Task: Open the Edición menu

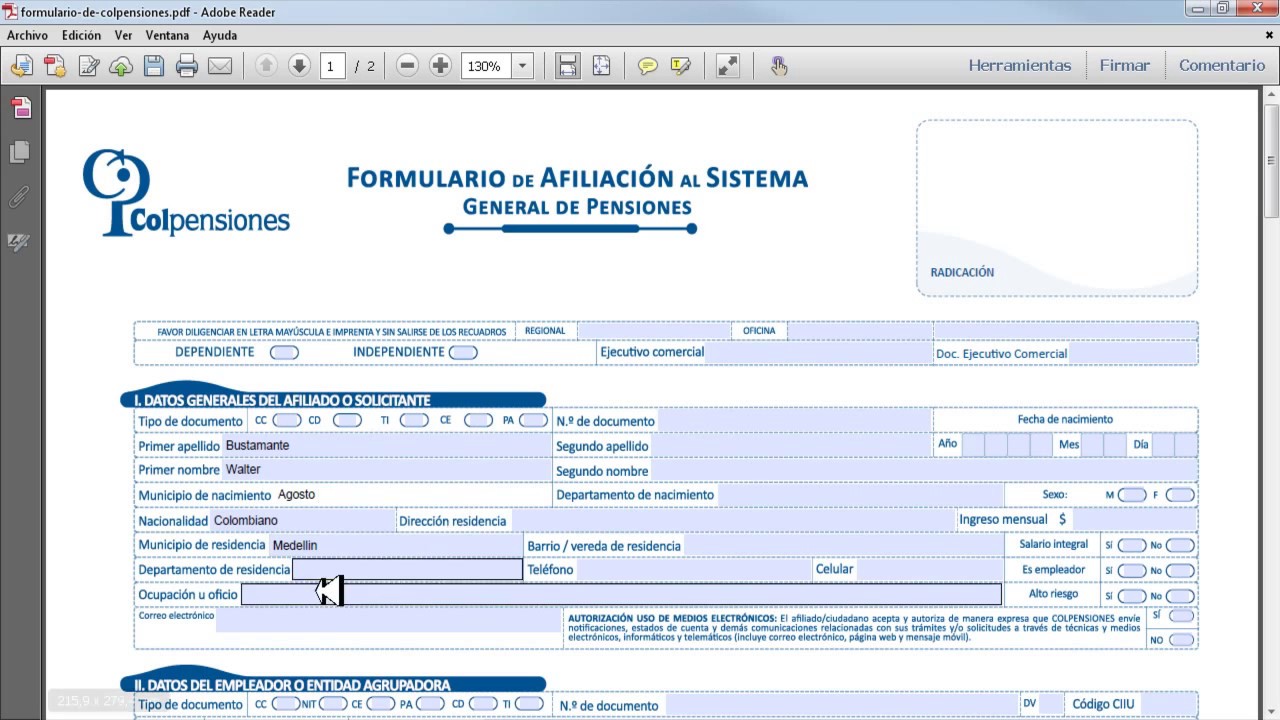Action: click(x=81, y=35)
